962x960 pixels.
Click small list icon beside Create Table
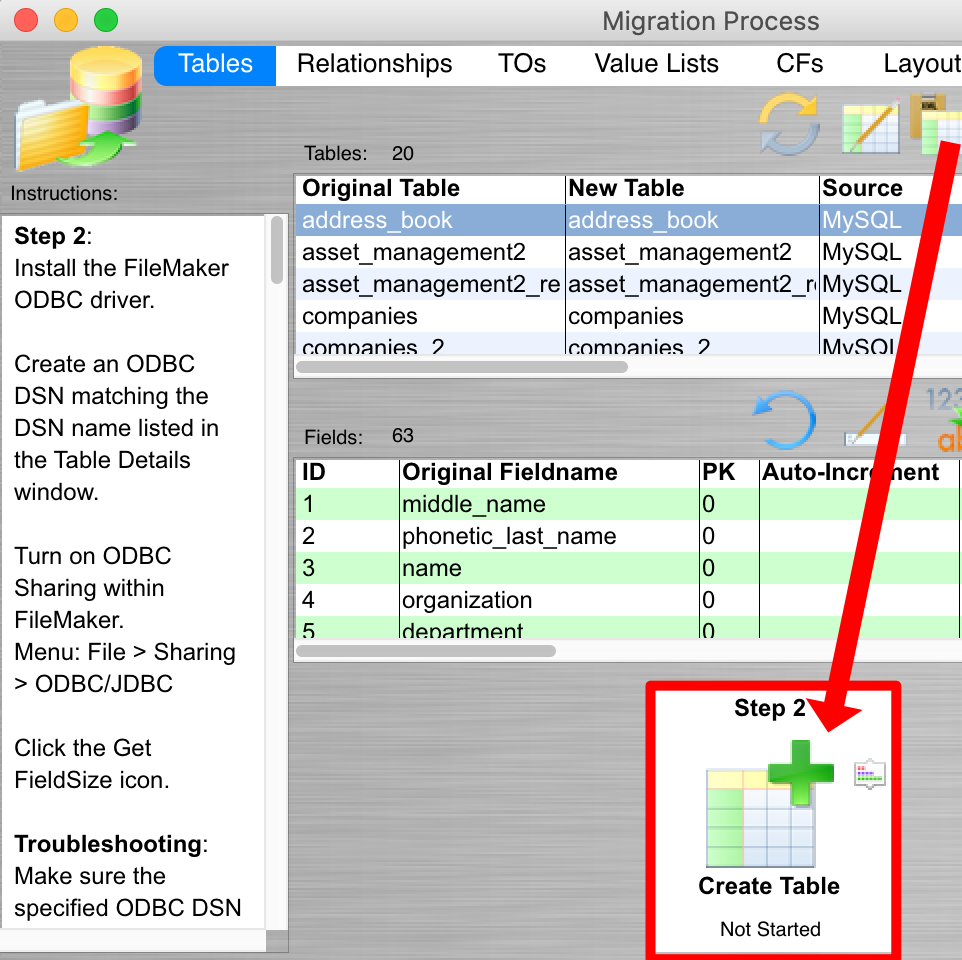(868, 772)
